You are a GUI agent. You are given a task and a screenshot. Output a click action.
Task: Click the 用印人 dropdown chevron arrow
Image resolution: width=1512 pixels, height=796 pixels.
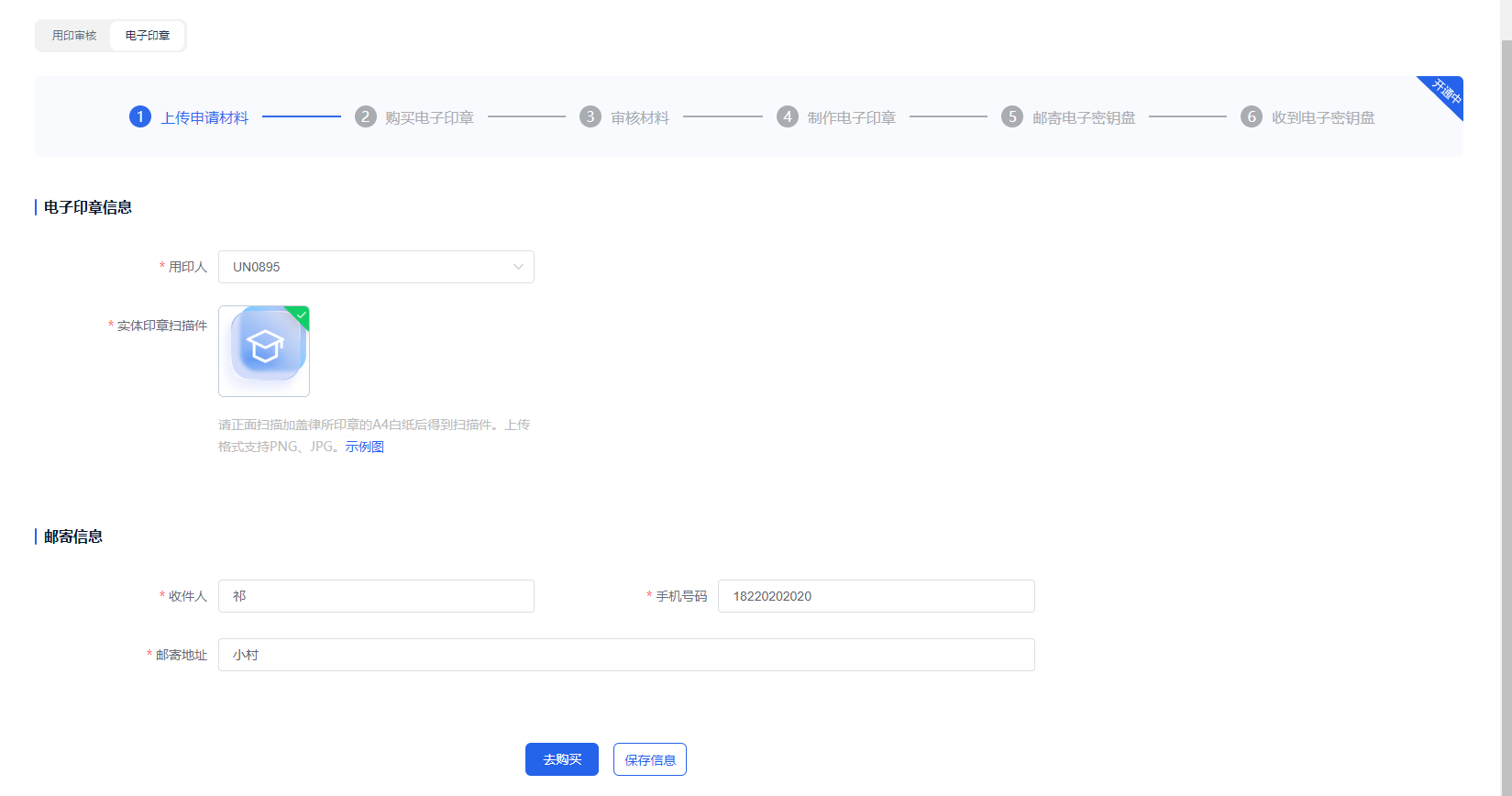[x=518, y=267]
